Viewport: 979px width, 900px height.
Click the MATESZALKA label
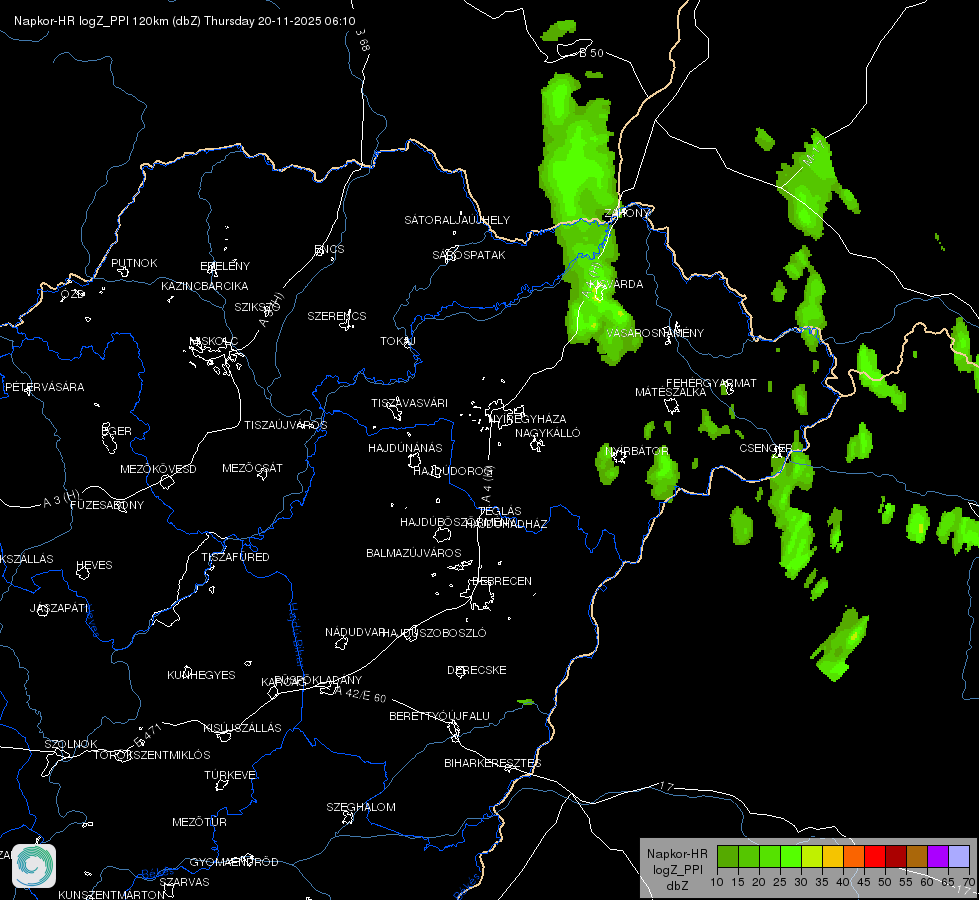[x=671, y=392]
